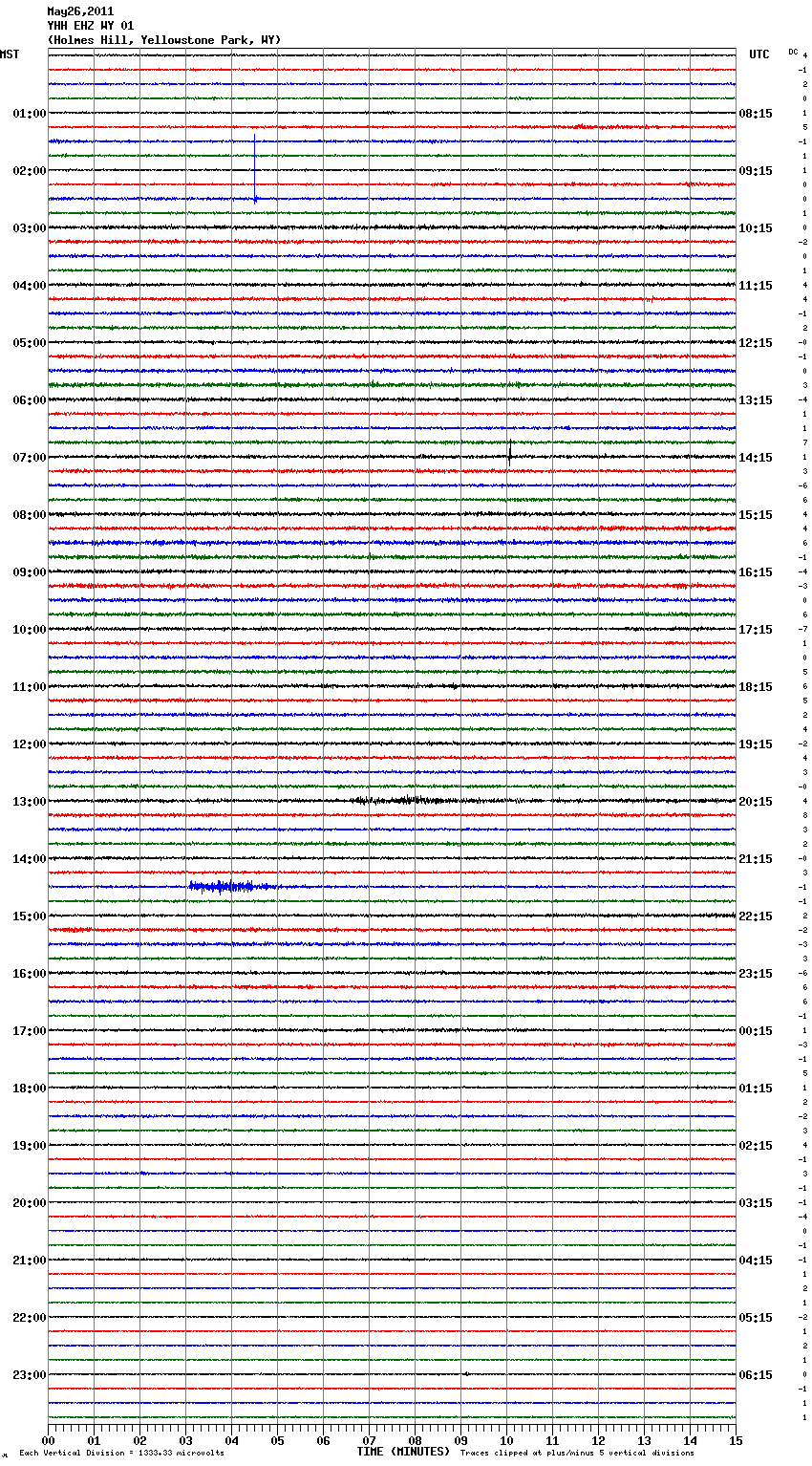Select the station code YHH EHZ WY 01
The image size is (812, 1466).
[91, 26]
